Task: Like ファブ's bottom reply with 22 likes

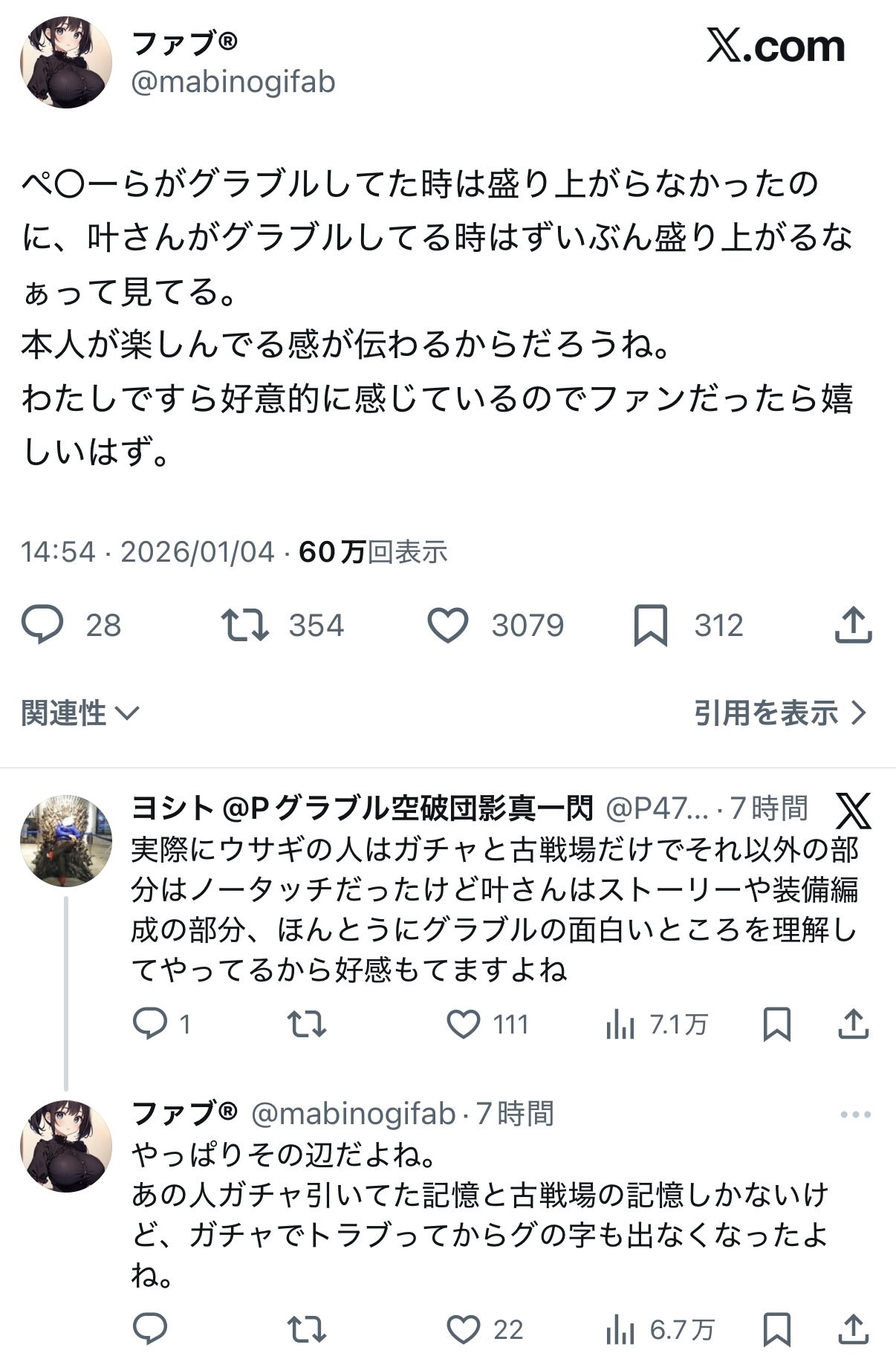Action: 464,1329
